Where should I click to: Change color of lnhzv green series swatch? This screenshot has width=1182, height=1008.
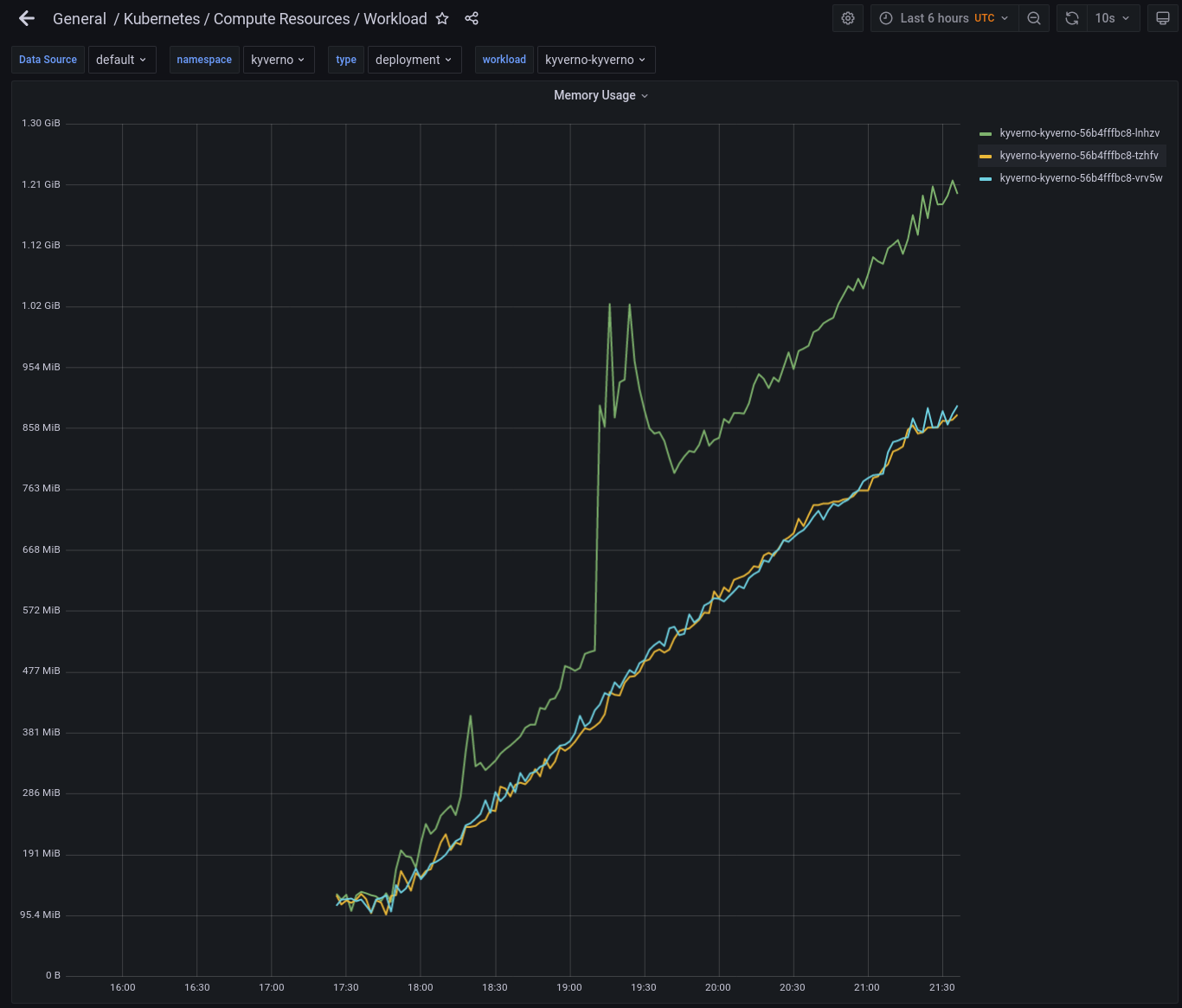pos(986,134)
